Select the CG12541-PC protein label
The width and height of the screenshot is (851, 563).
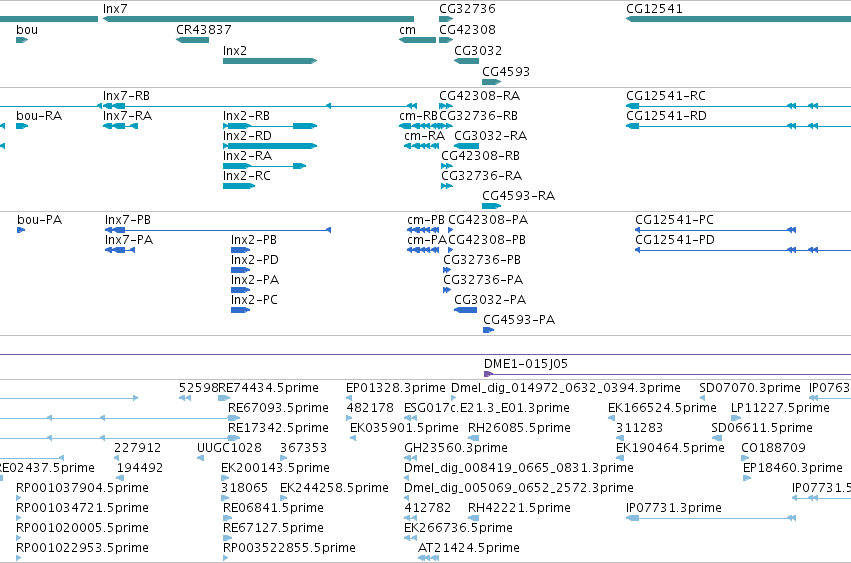point(674,220)
